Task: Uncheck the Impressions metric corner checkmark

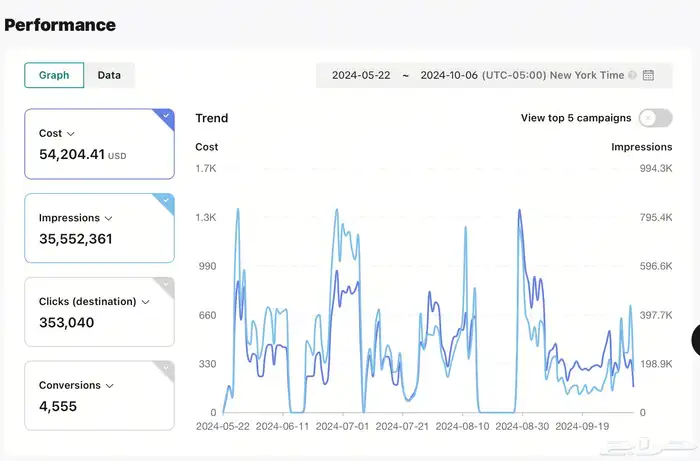Action: 167,200
